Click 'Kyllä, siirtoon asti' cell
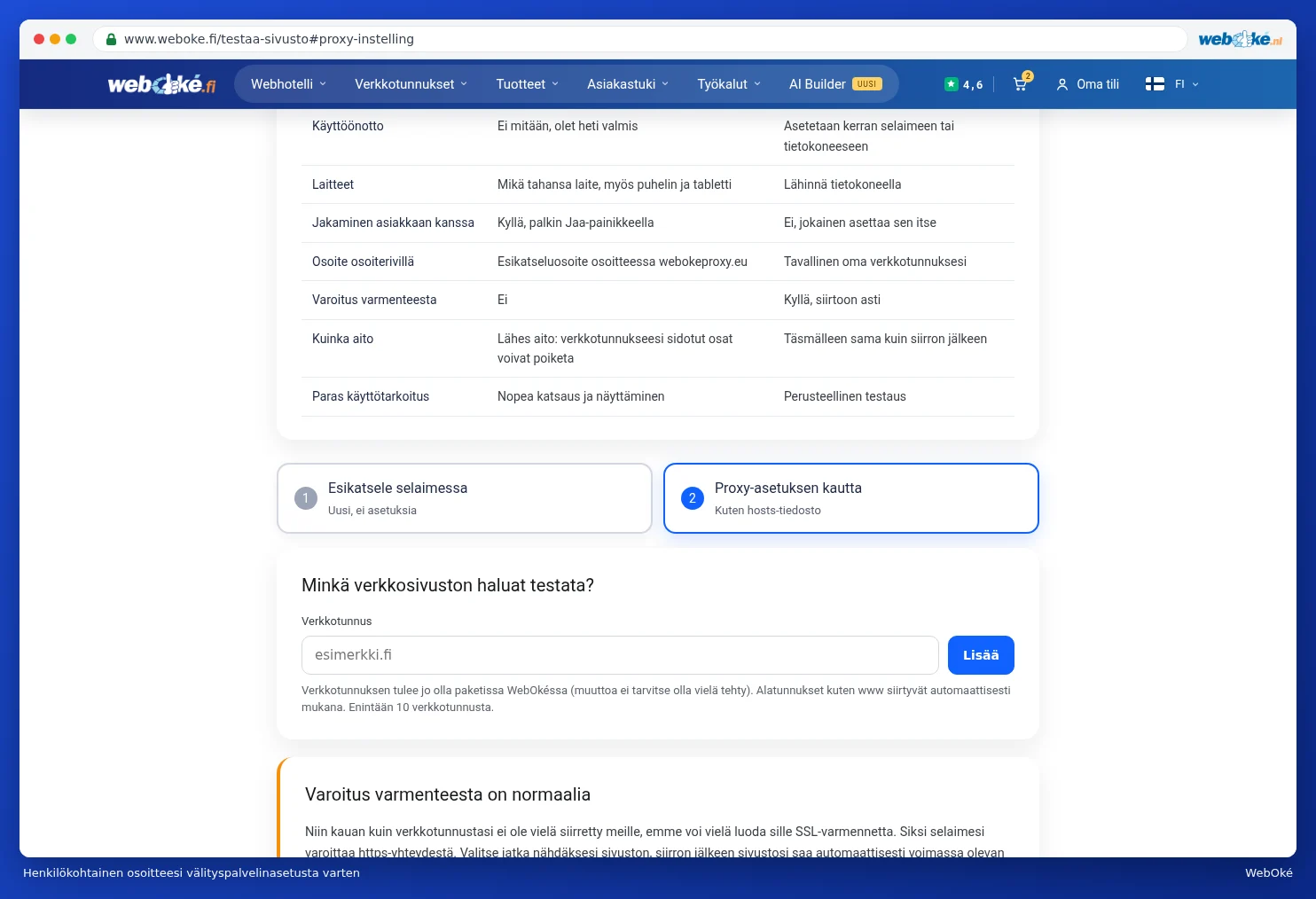 point(832,300)
